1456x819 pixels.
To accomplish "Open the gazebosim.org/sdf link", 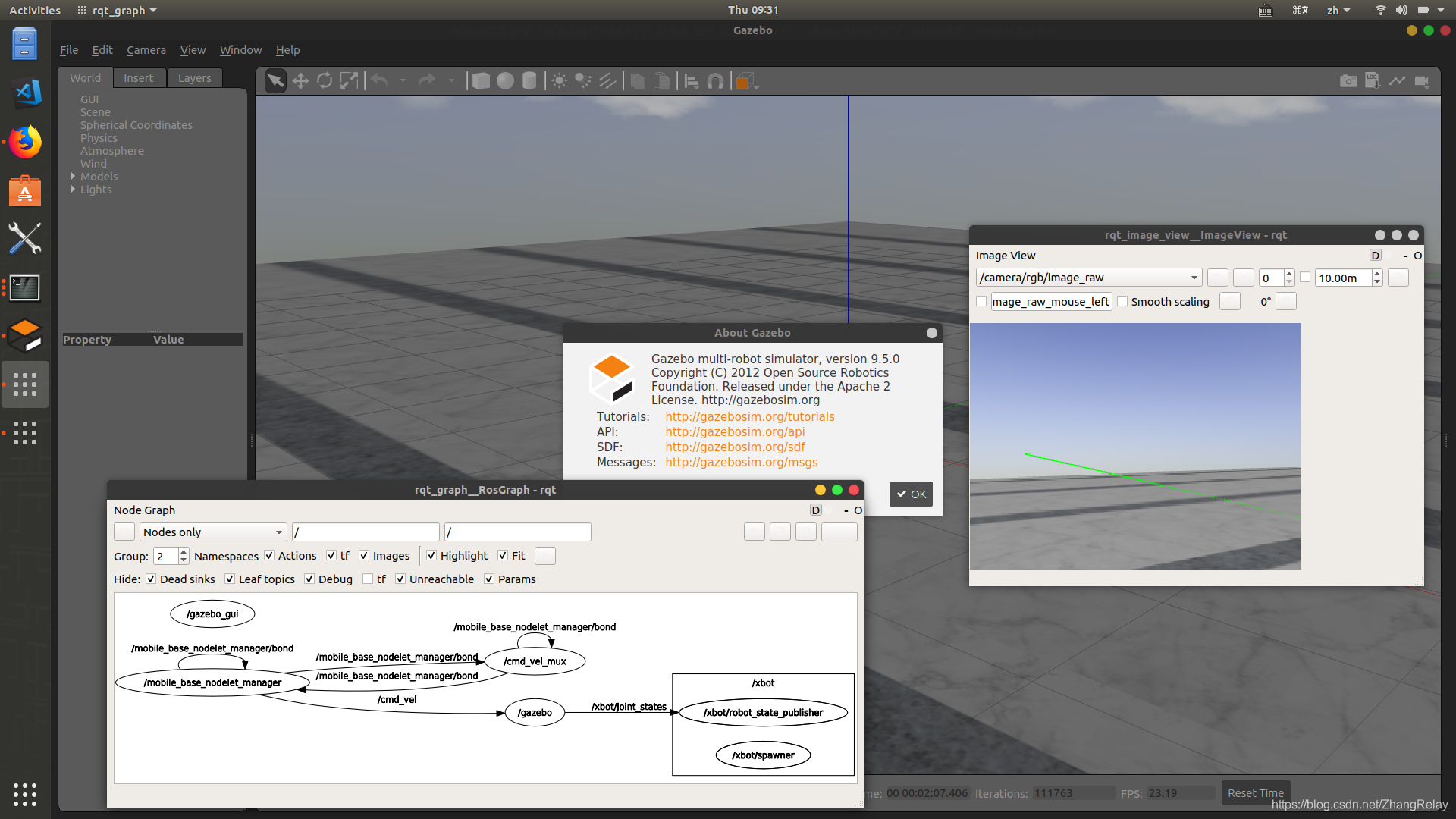I will click(x=735, y=447).
